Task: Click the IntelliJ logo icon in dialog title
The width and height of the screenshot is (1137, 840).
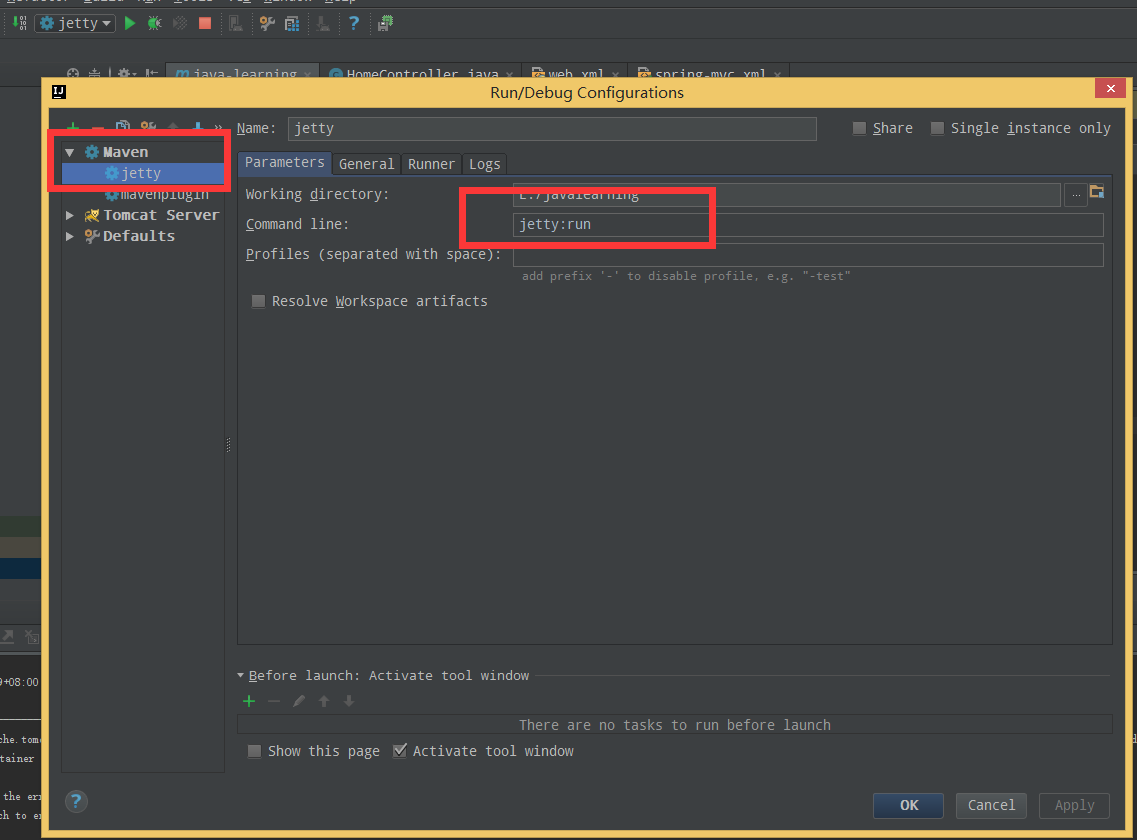Action: point(59,91)
